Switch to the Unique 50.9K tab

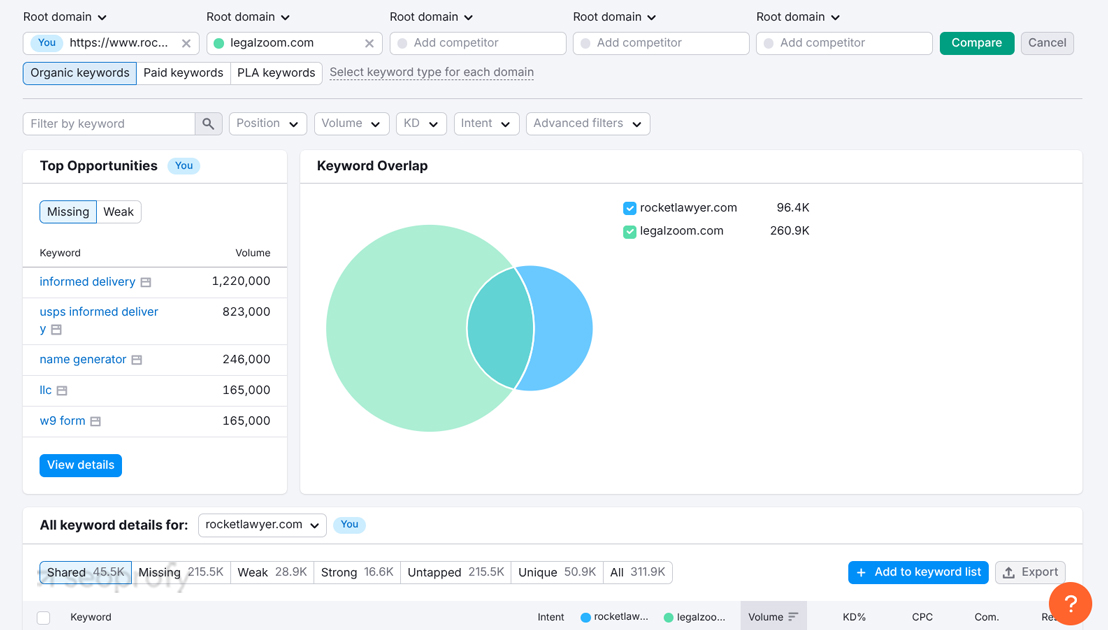tap(557, 572)
